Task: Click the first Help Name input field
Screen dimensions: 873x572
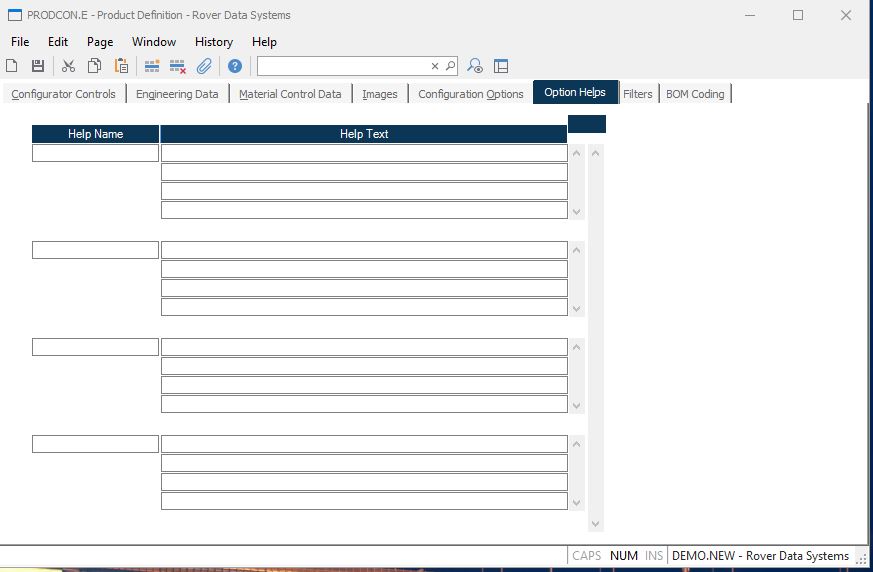Action: [x=95, y=153]
